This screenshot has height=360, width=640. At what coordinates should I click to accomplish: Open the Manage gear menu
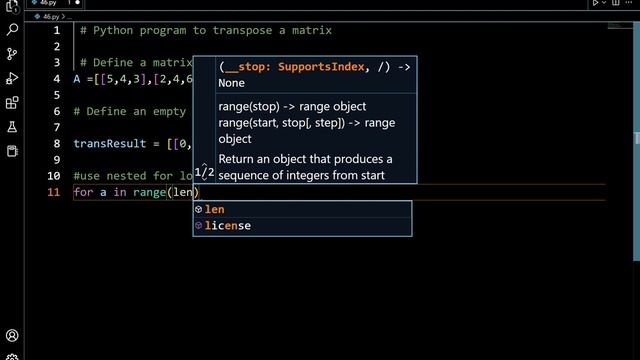click(x=12, y=357)
